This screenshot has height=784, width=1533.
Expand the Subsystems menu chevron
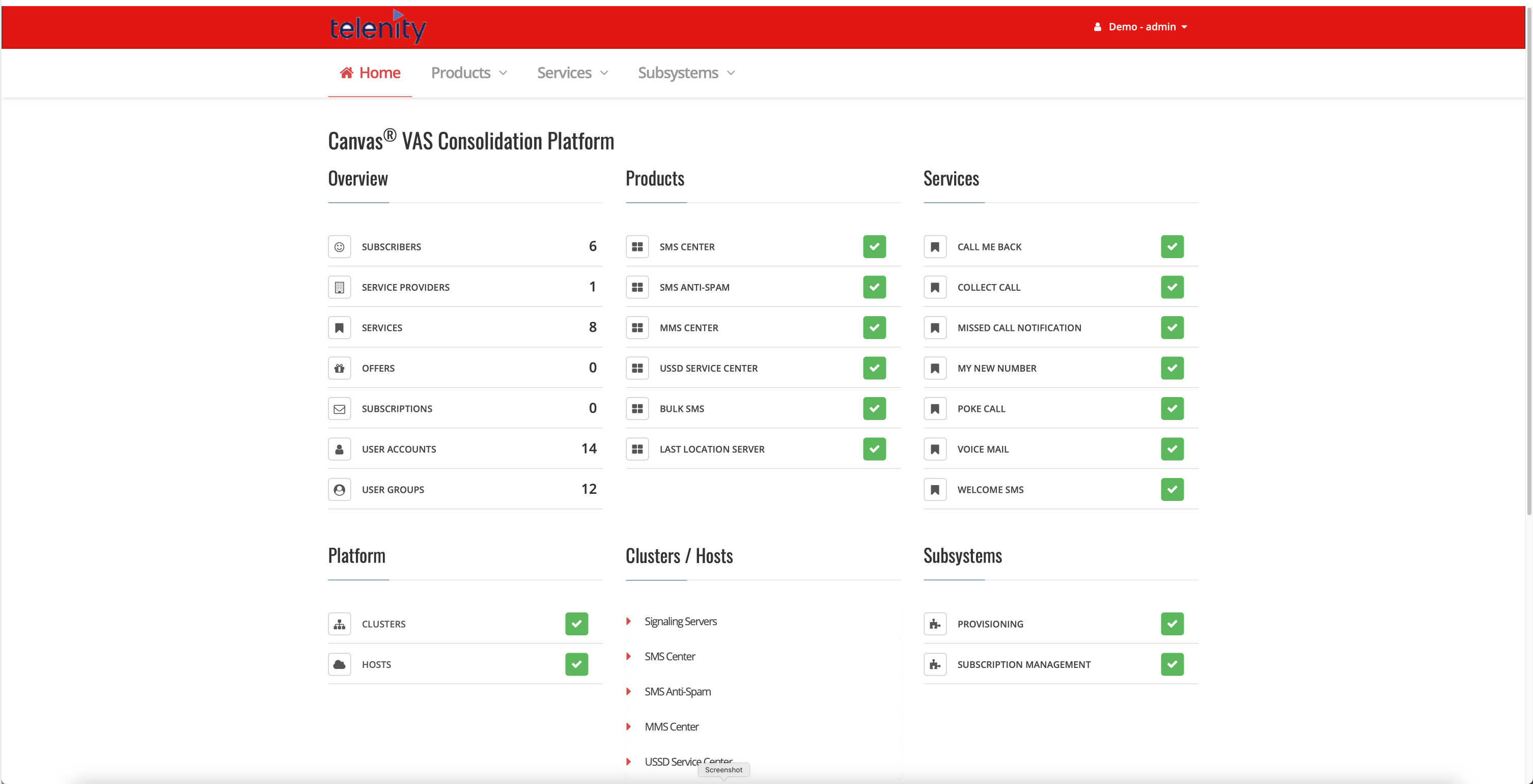pyautogui.click(x=731, y=73)
